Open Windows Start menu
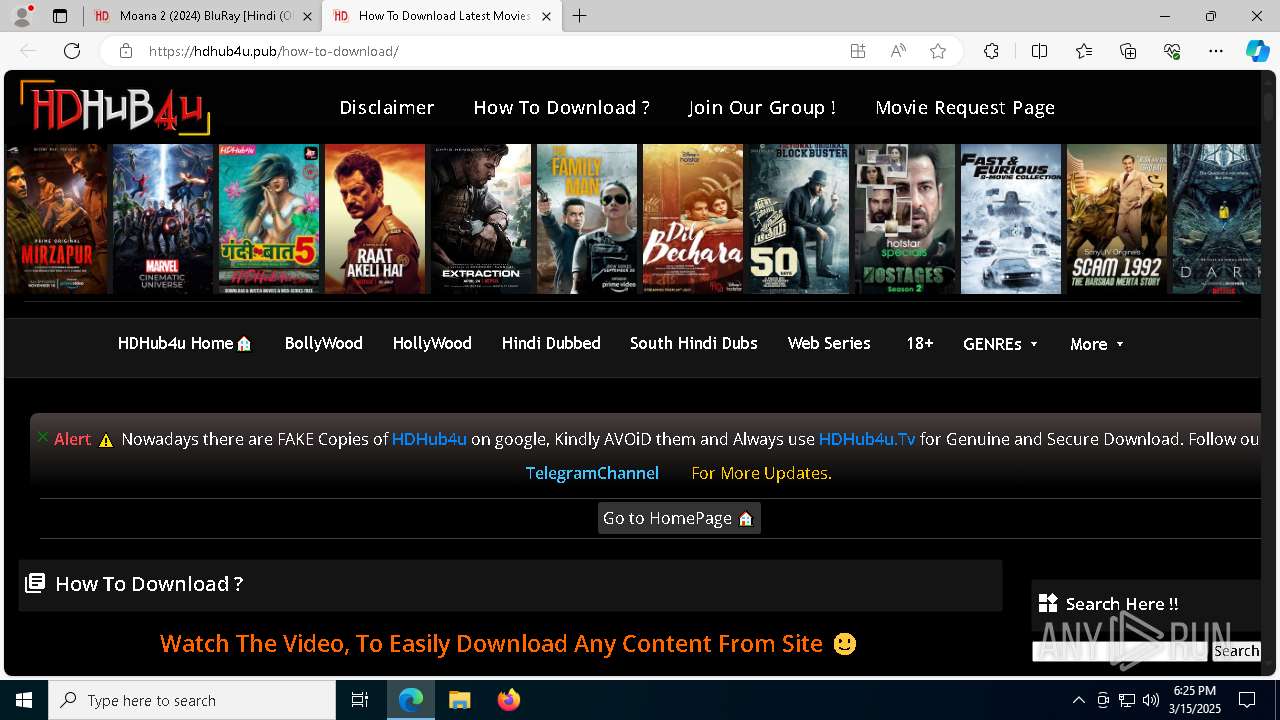This screenshot has width=1280, height=720. coord(24,700)
